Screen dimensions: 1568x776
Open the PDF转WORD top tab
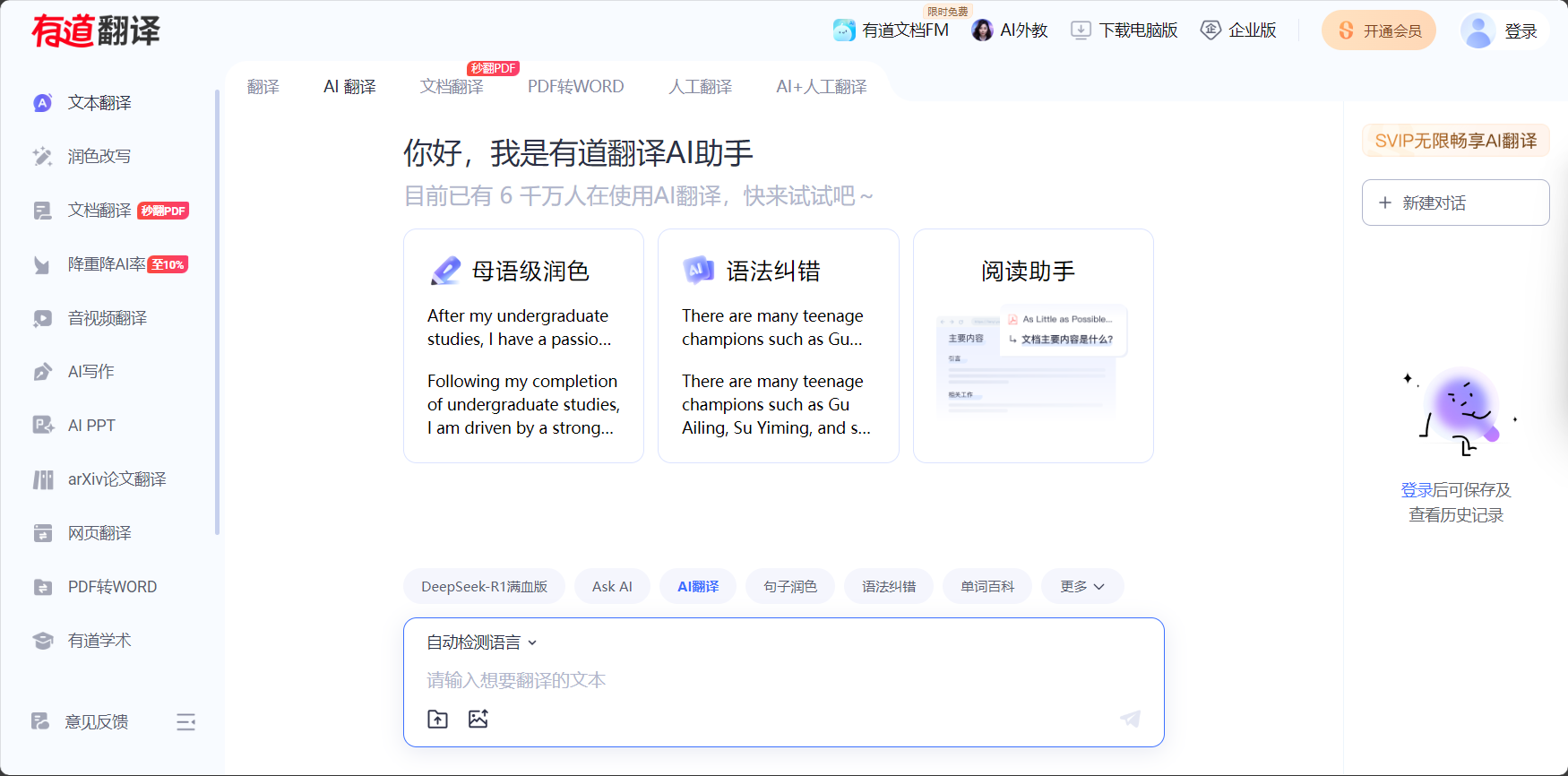[x=576, y=87]
